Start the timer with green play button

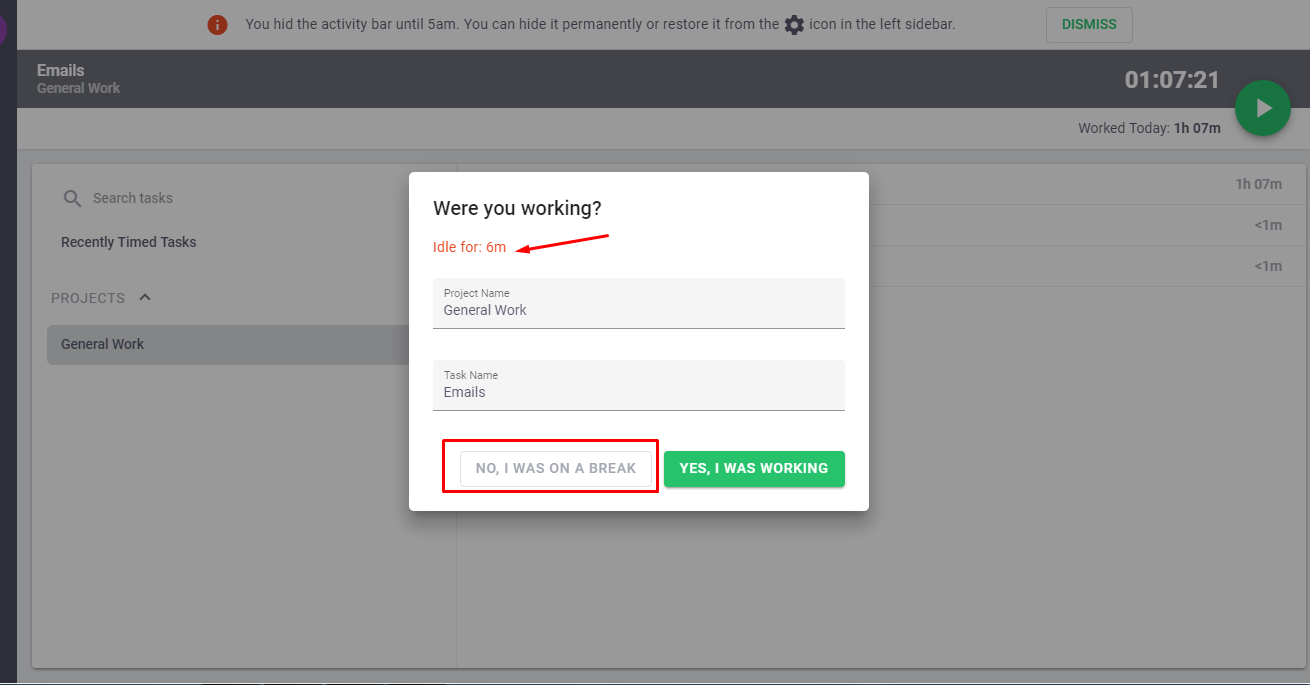coord(1262,108)
